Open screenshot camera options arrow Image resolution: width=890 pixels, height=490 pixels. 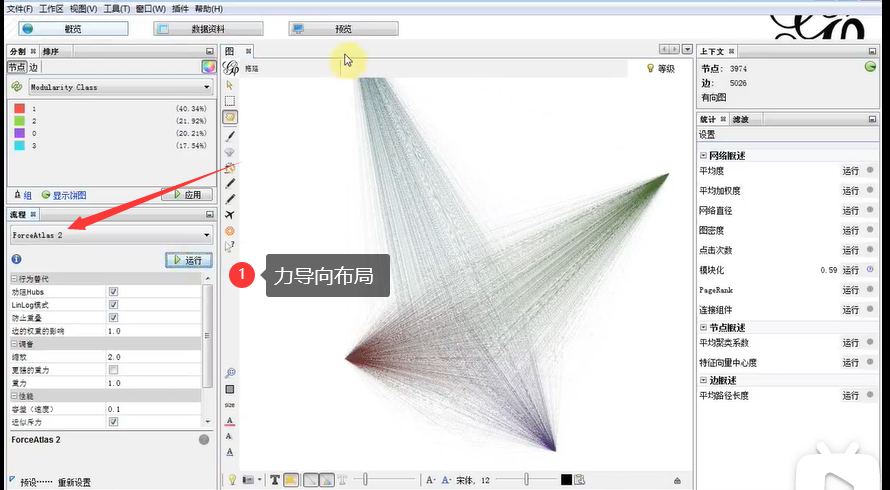(259, 480)
